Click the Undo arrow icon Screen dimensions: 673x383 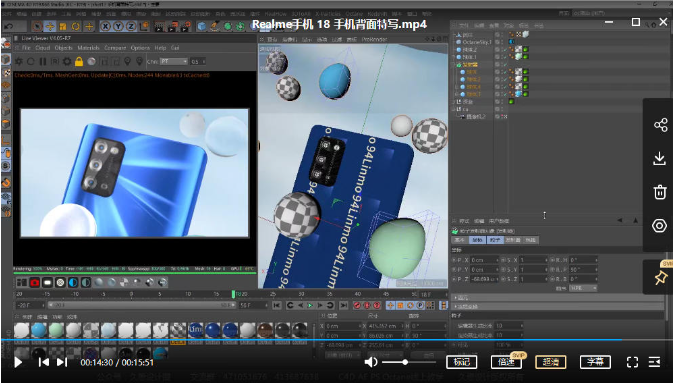[9, 27]
